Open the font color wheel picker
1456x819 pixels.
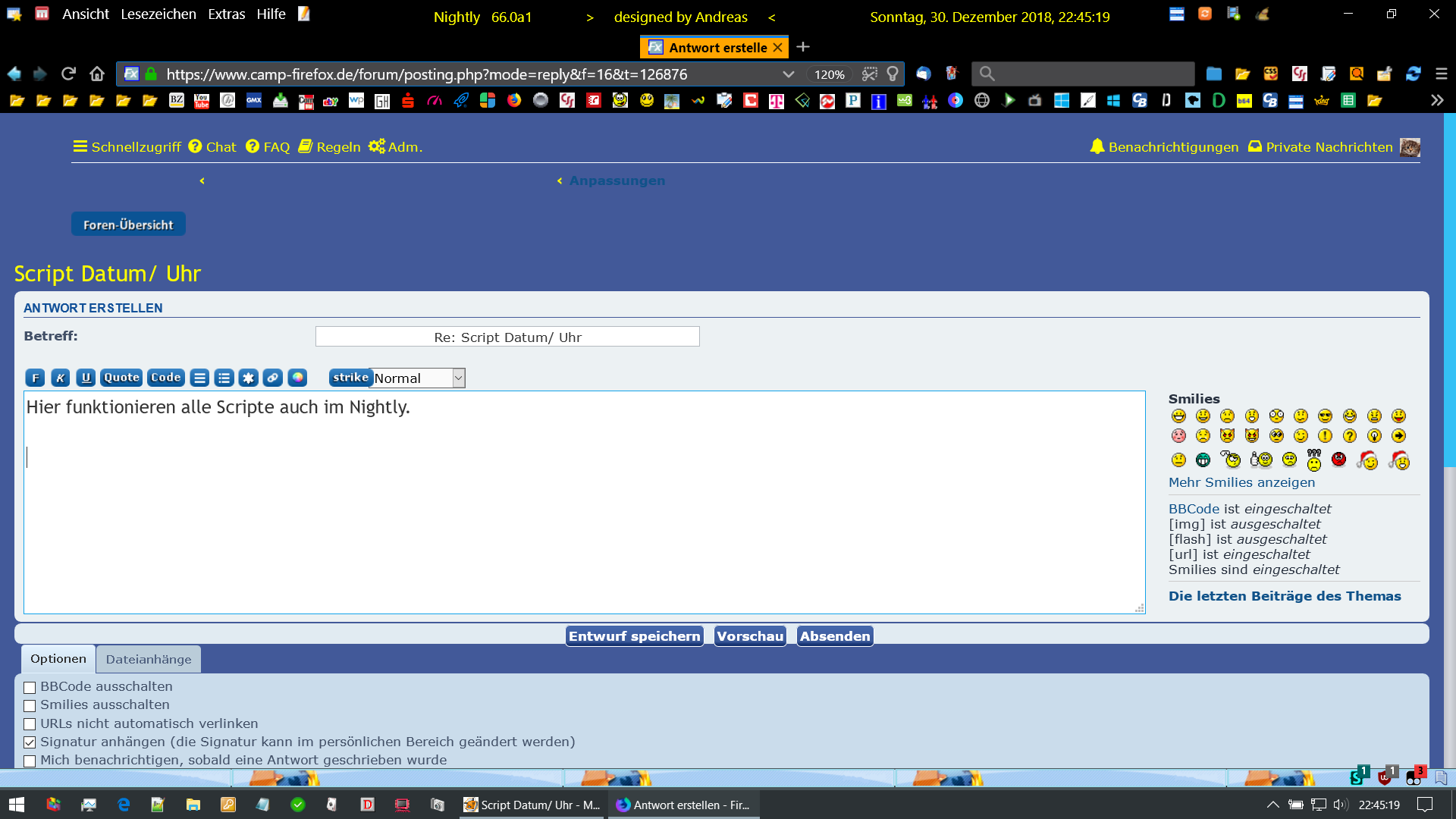(297, 378)
